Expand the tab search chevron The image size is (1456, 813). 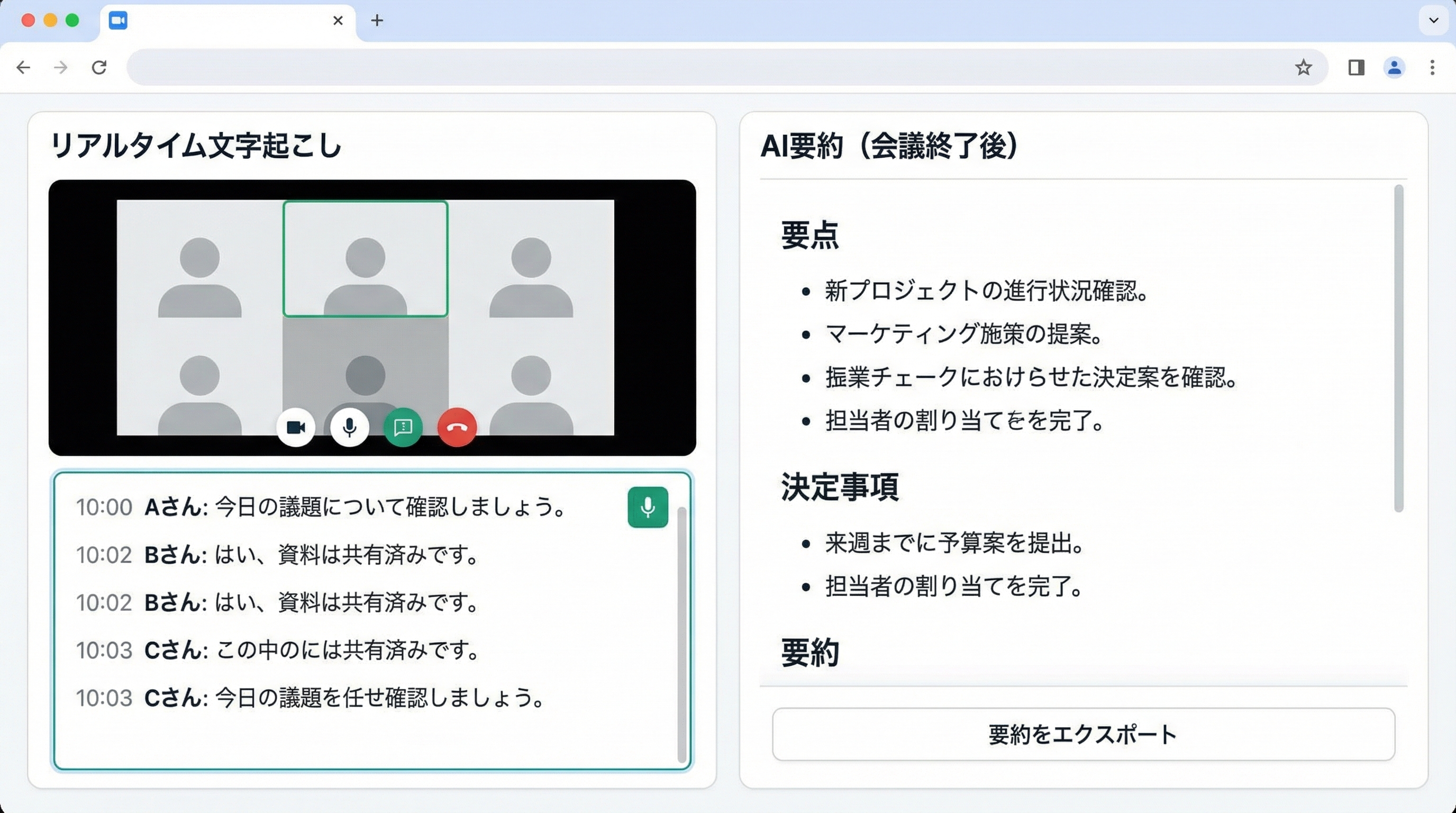pos(1433,20)
